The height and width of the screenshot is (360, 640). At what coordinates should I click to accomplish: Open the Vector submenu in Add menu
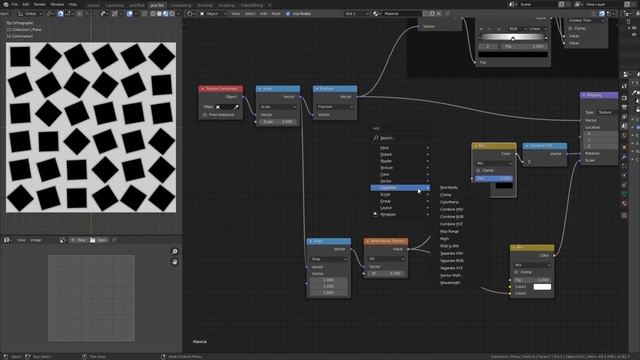(400, 181)
